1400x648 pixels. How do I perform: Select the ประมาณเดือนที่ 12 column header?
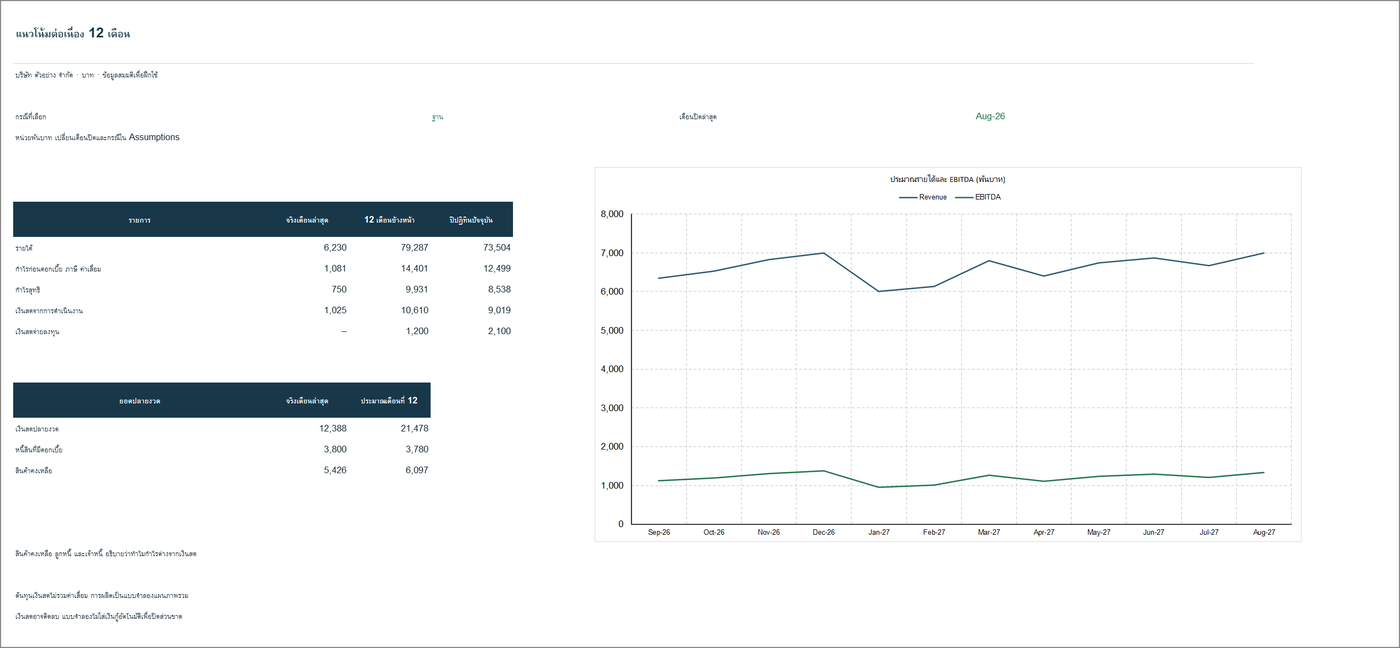click(390, 400)
